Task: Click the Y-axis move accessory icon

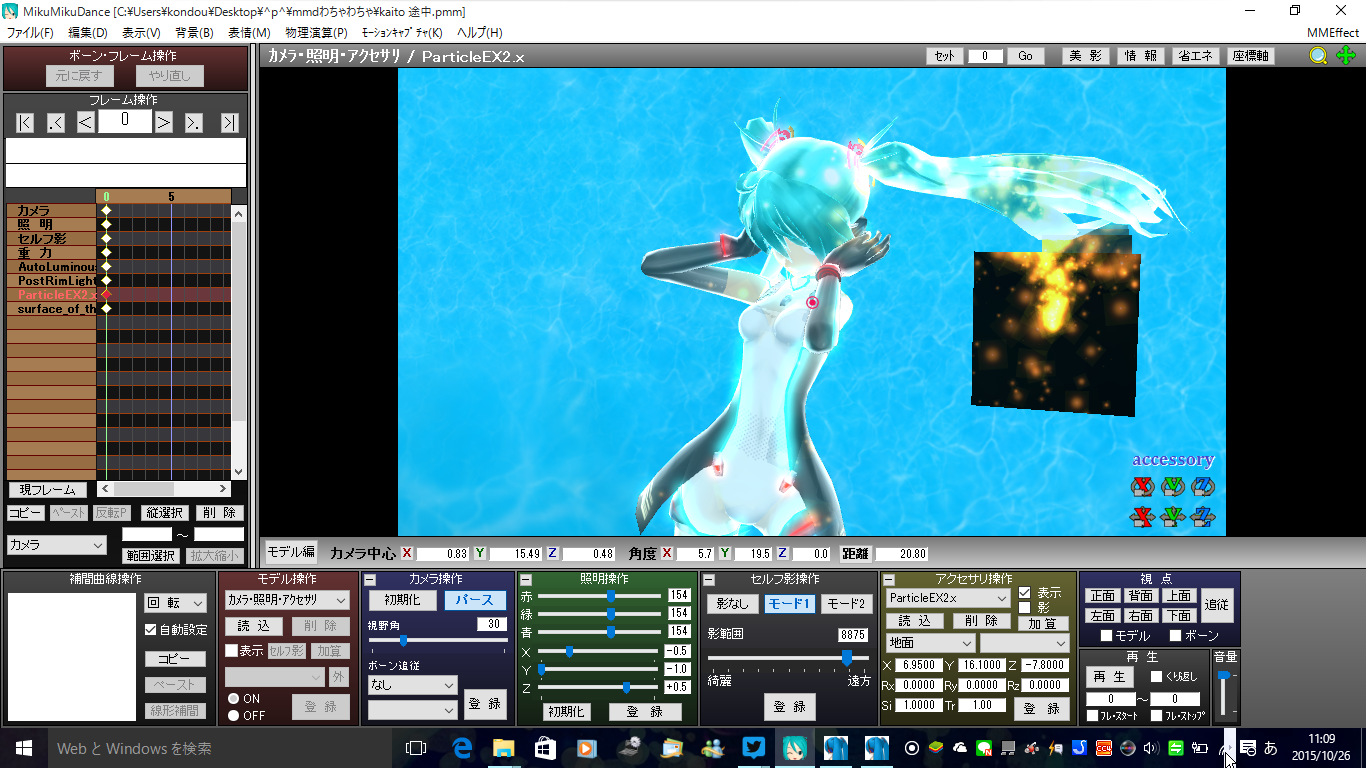Action: point(1173,517)
